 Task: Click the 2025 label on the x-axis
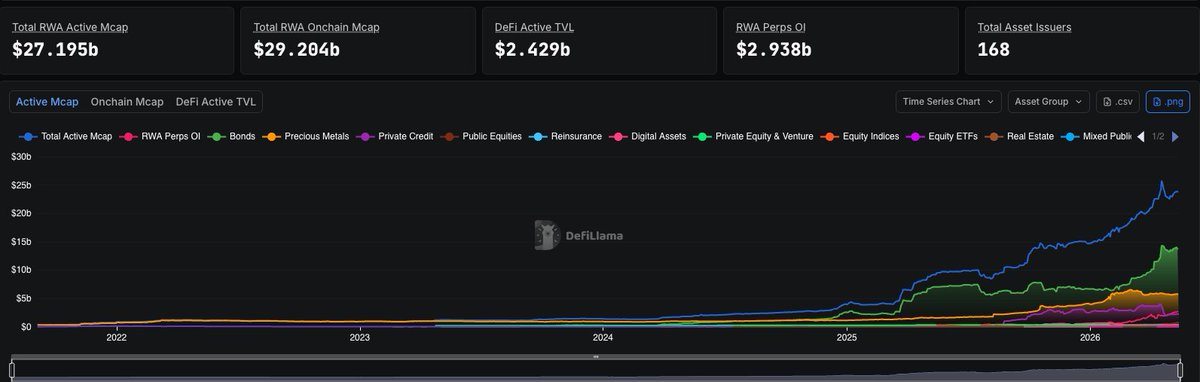click(x=847, y=338)
